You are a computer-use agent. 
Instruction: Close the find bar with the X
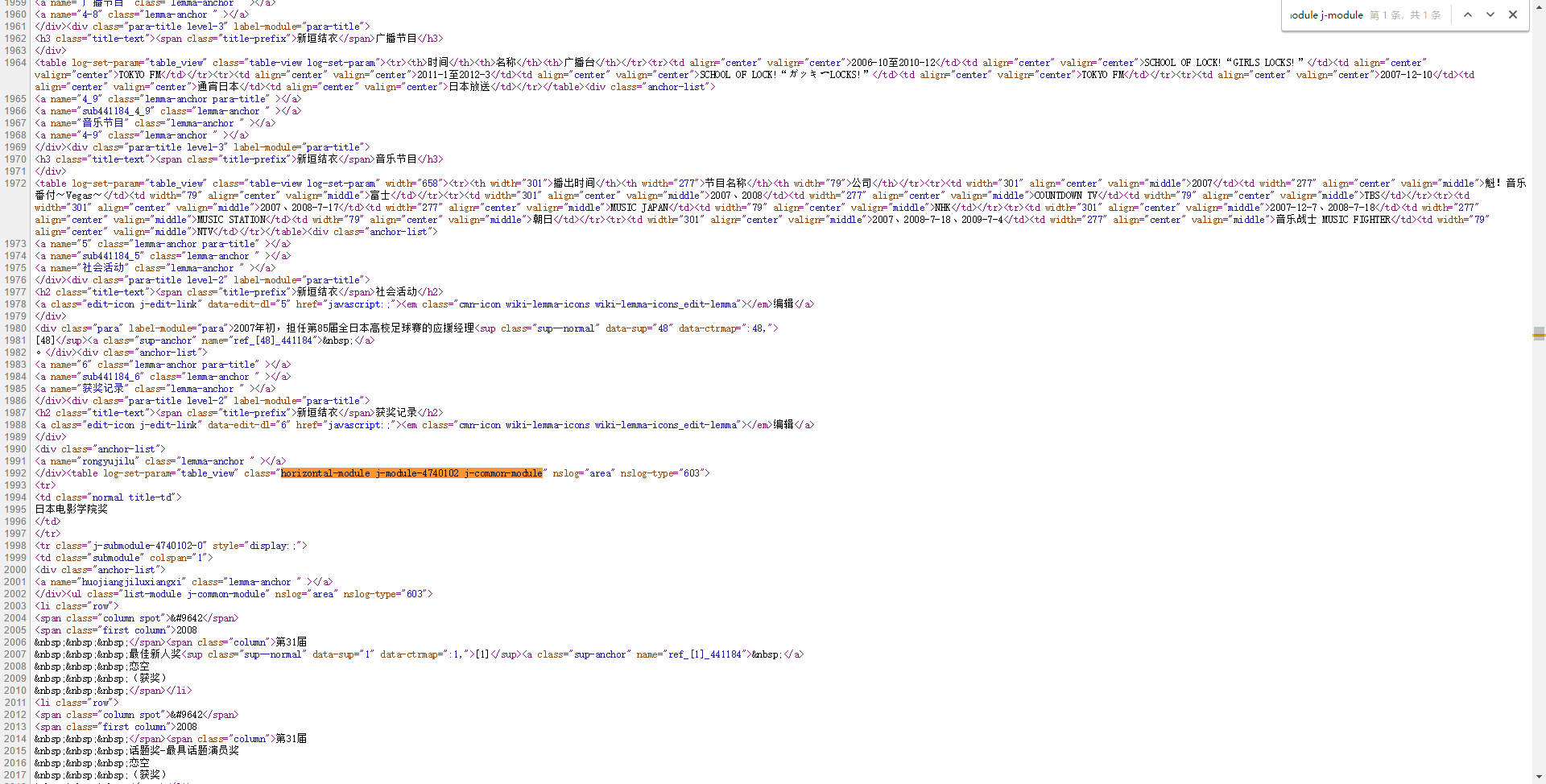coord(1513,14)
